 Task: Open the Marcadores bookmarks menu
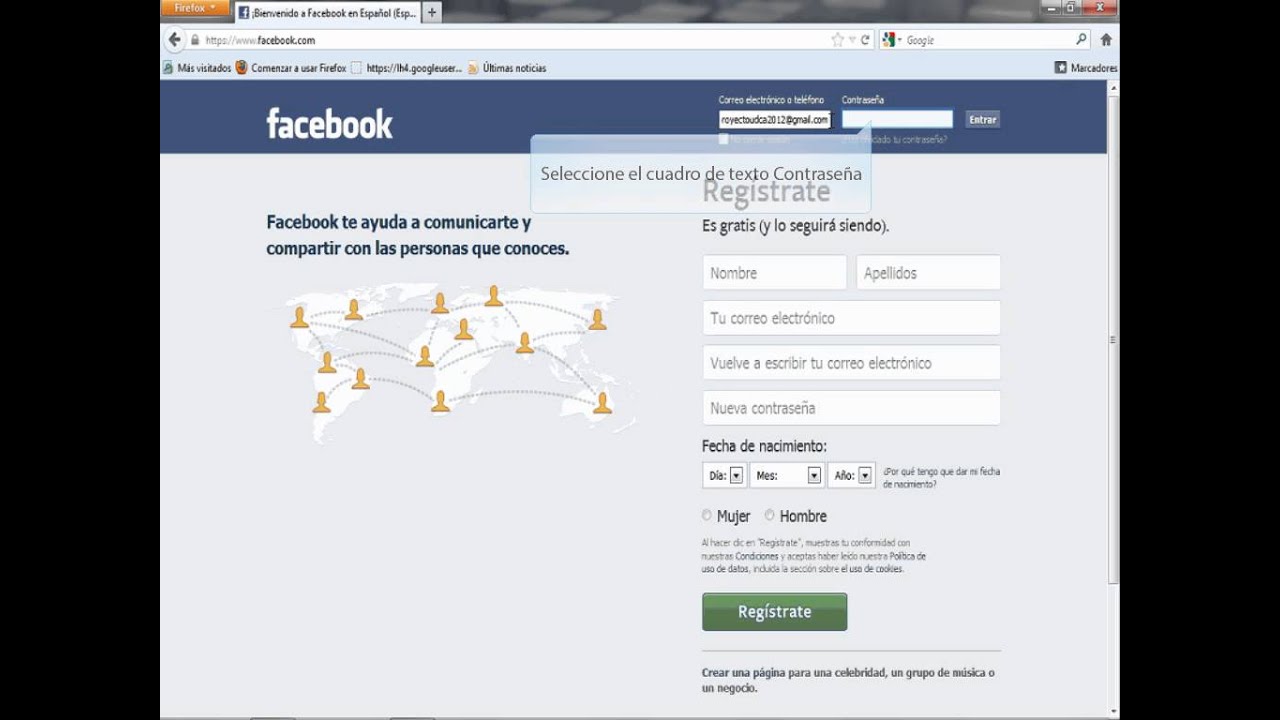click(x=1086, y=68)
